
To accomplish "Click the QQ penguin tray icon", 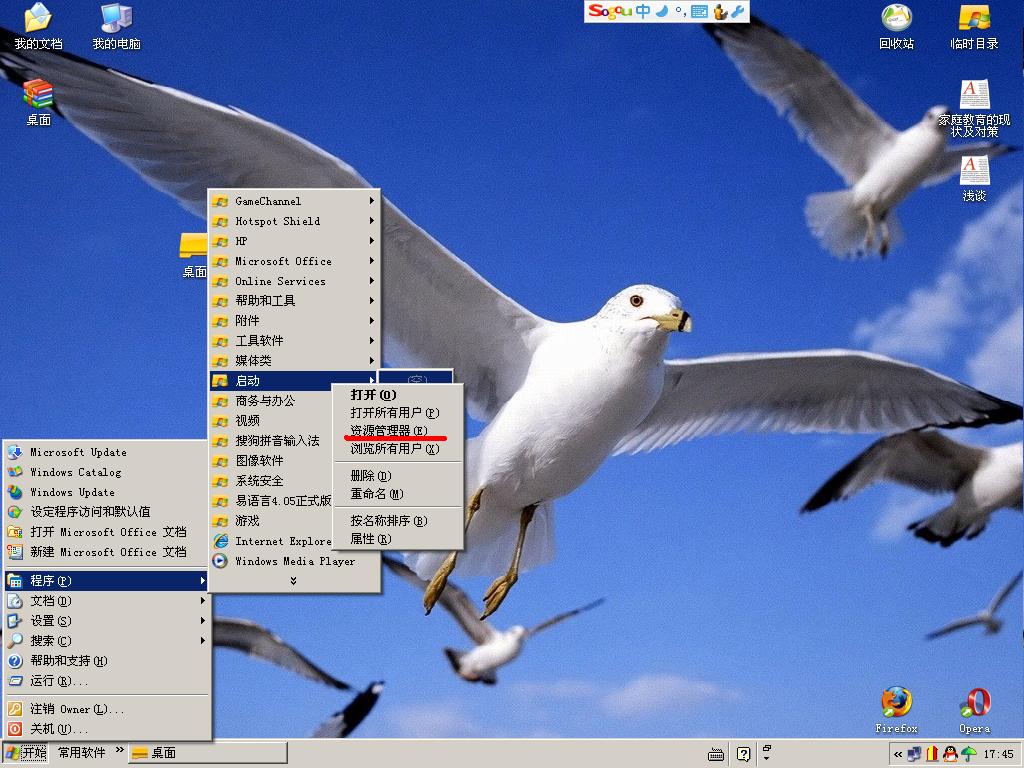I will 950,754.
